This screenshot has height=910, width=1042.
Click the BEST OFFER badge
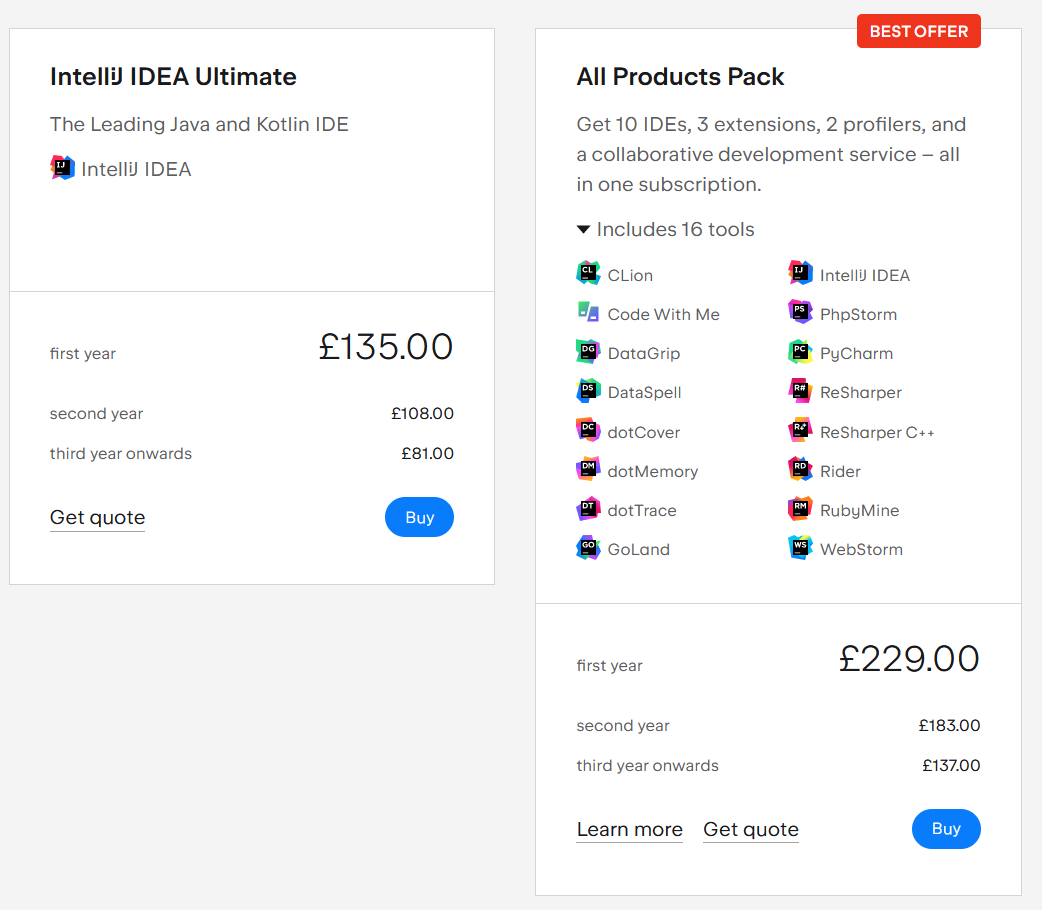click(918, 32)
